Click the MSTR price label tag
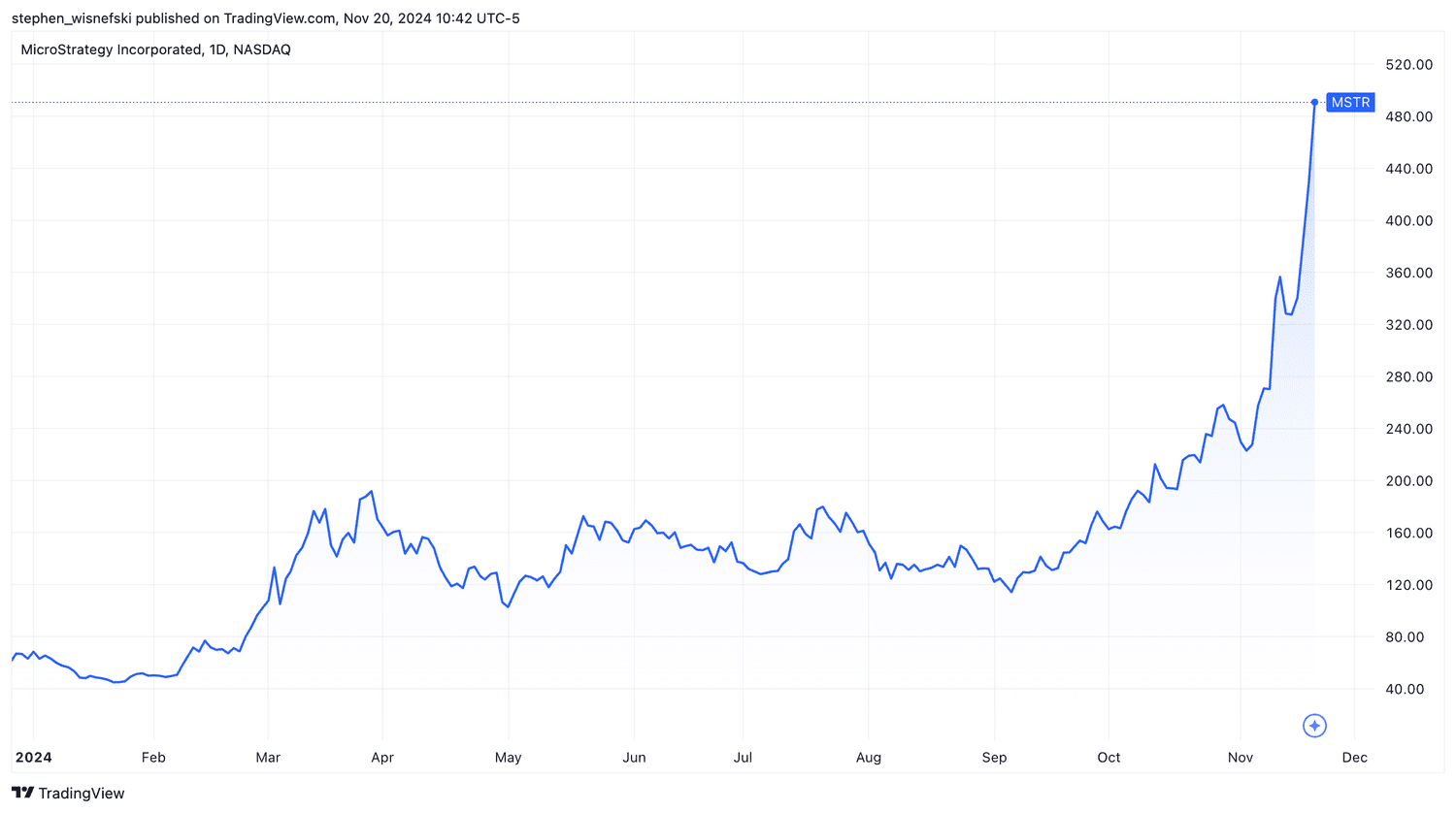 pyautogui.click(x=1350, y=102)
